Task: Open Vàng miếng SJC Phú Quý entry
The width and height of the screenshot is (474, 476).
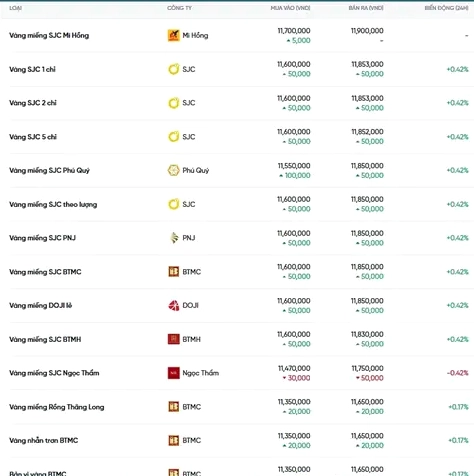Action: pos(49,170)
